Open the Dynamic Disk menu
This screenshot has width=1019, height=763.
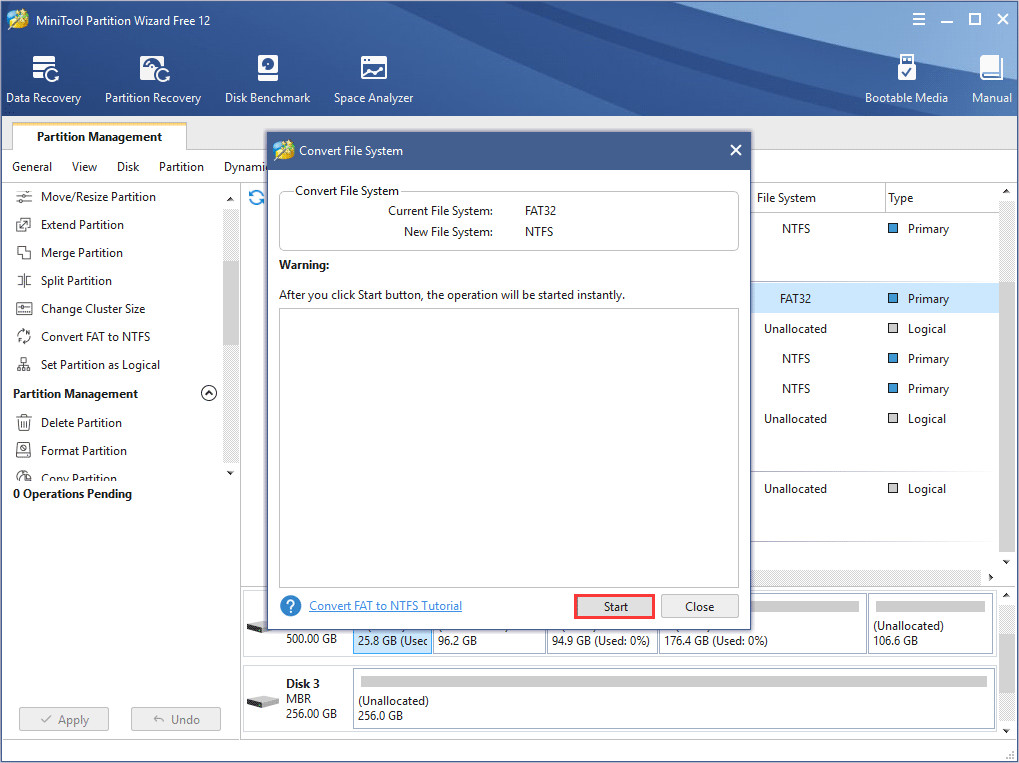tap(245, 167)
